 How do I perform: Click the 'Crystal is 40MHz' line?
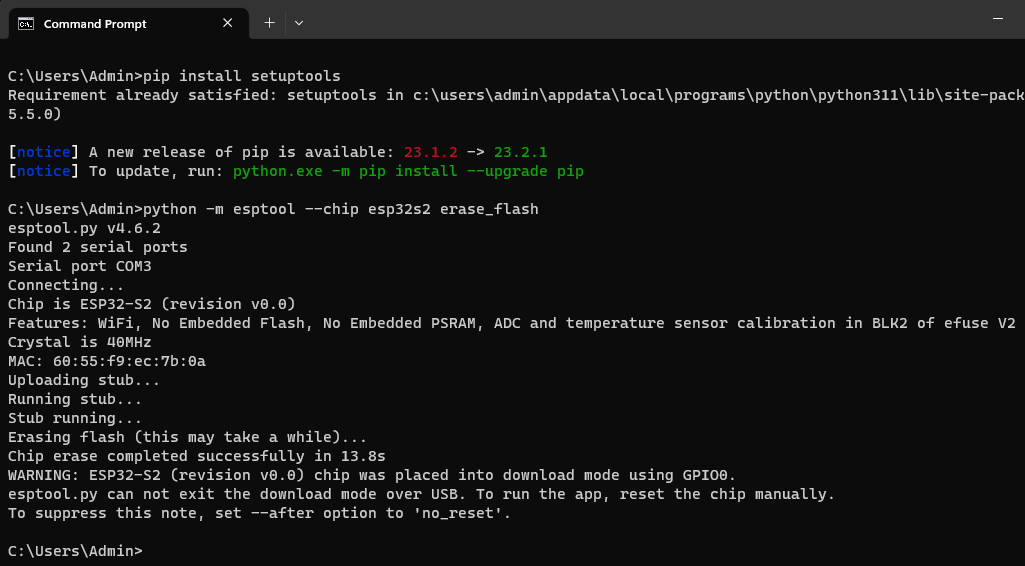(x=79, y=342)
